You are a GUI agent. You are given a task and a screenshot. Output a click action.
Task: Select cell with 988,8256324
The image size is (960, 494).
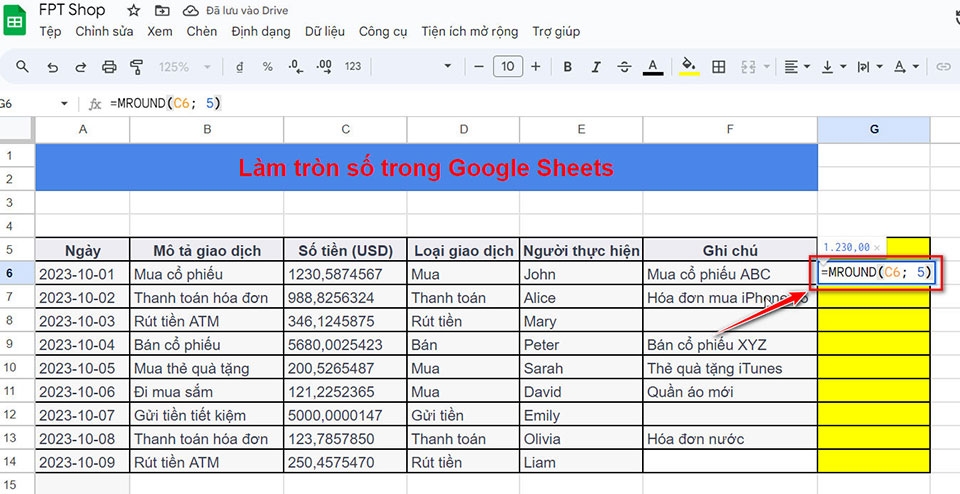pos(345,298)
